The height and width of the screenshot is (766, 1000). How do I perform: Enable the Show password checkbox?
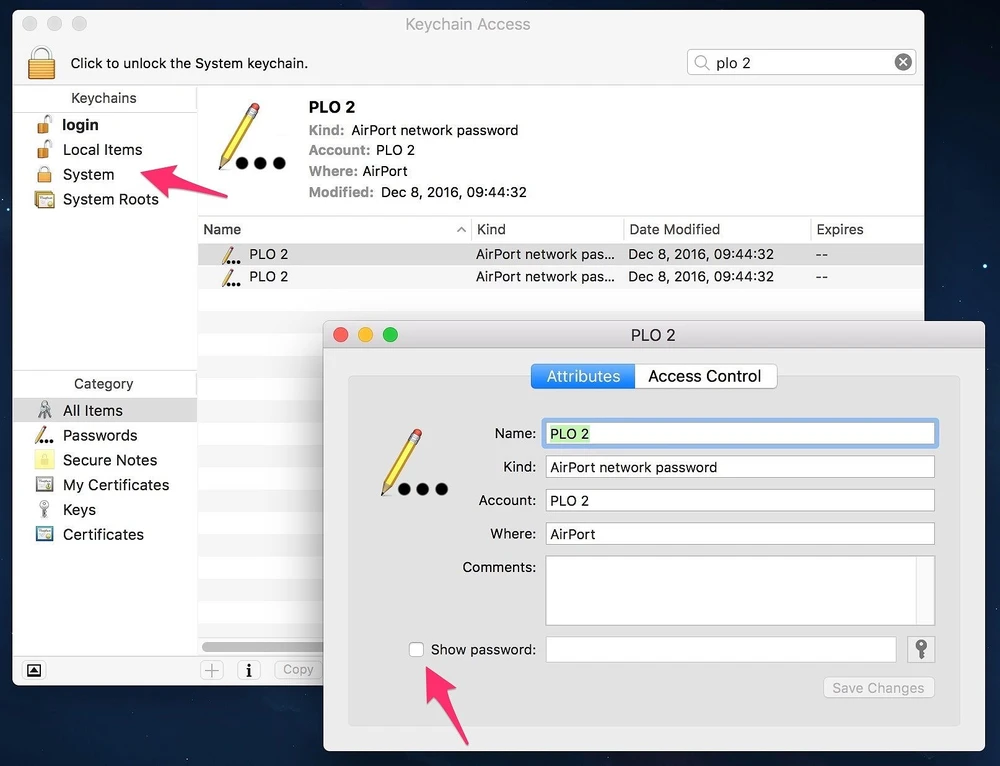coord(416,650)
